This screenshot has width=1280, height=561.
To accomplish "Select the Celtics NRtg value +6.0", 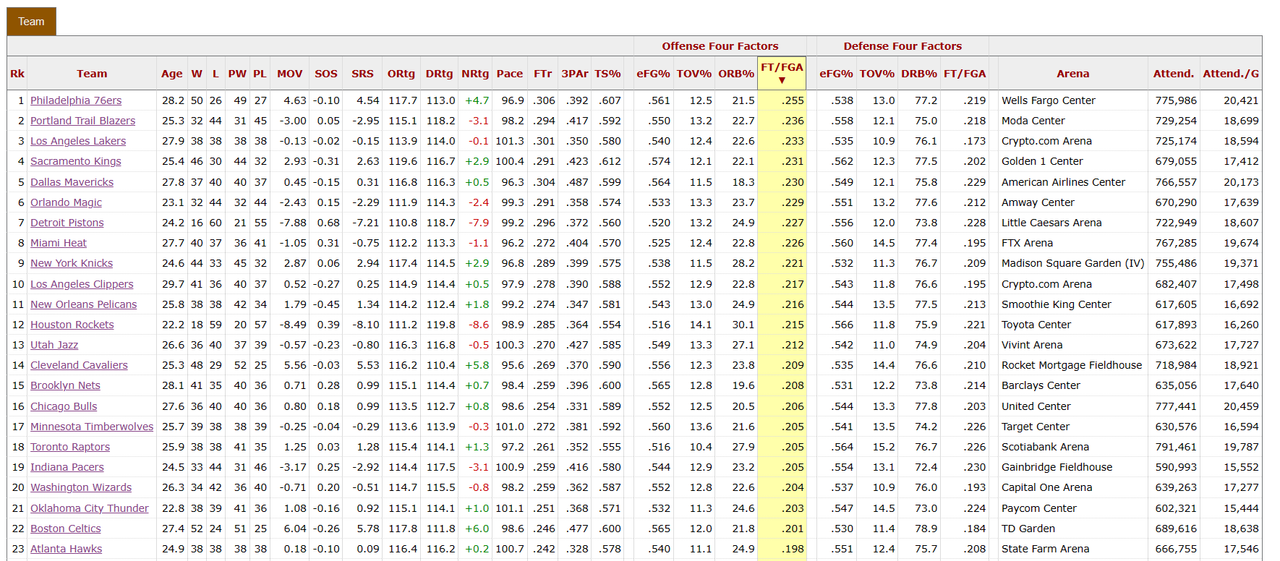I will pyautogui.click(x=477, y=528).
